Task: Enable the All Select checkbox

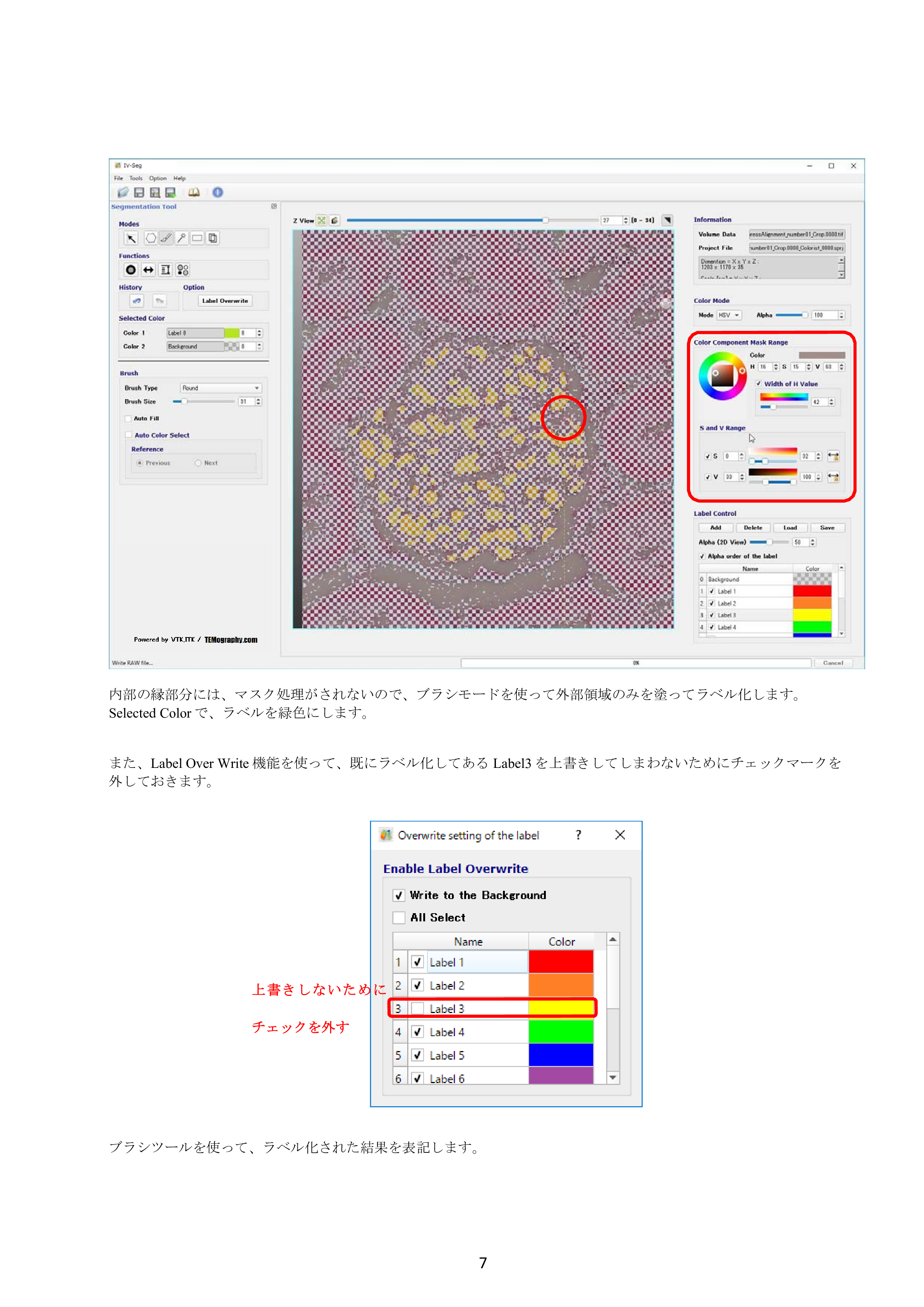Action: (x=399, y=917)
